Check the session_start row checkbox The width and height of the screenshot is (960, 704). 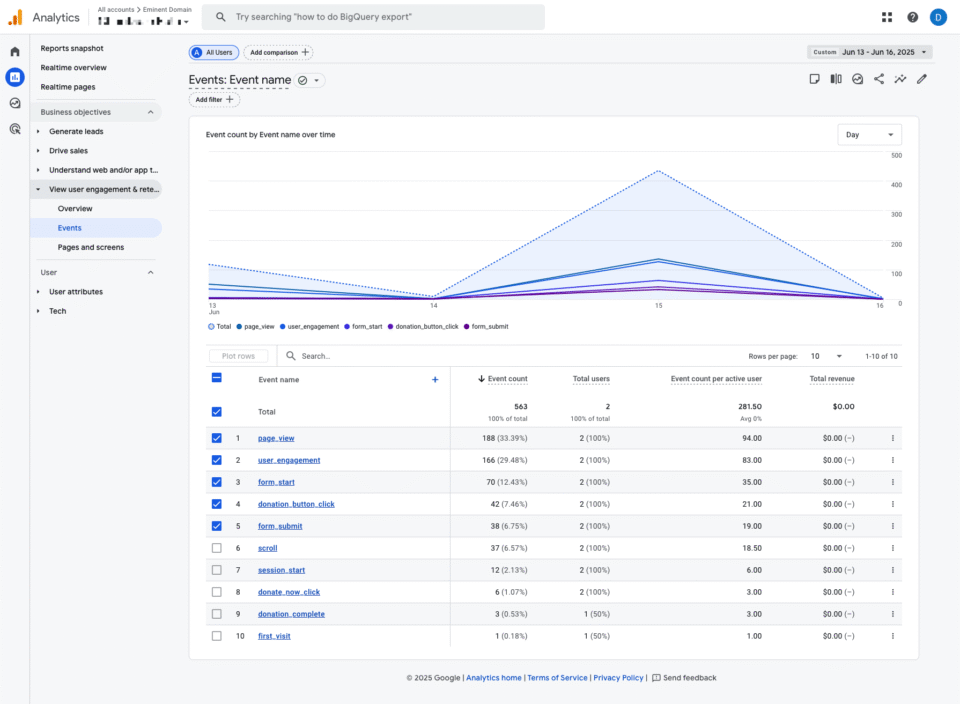pyautogui.click(x=217, y=570)
